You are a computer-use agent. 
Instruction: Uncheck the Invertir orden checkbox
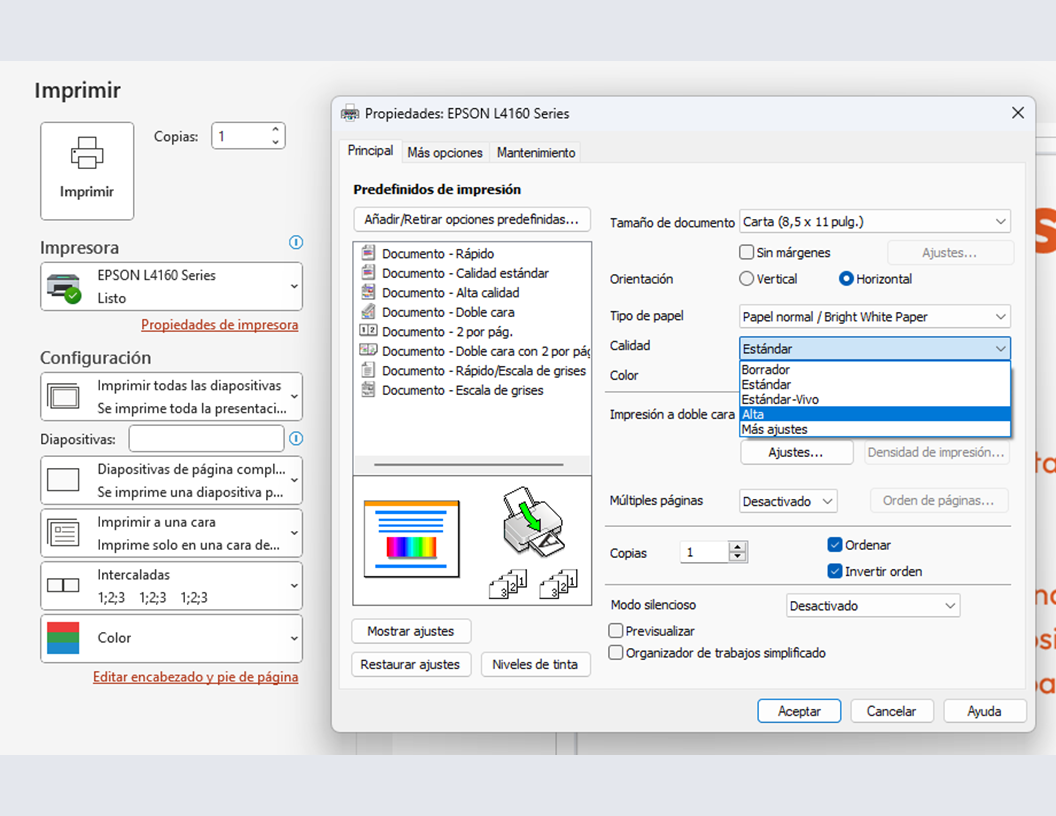coord(834,571)
